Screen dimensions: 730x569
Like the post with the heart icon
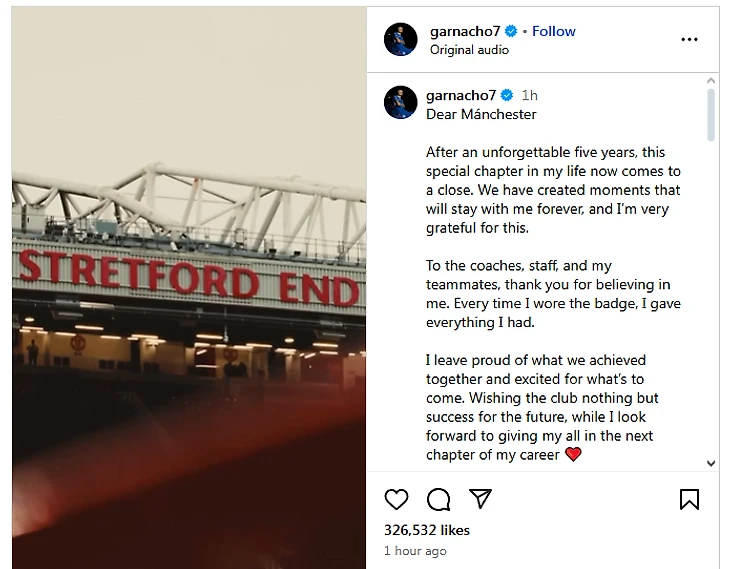(397, 499)
